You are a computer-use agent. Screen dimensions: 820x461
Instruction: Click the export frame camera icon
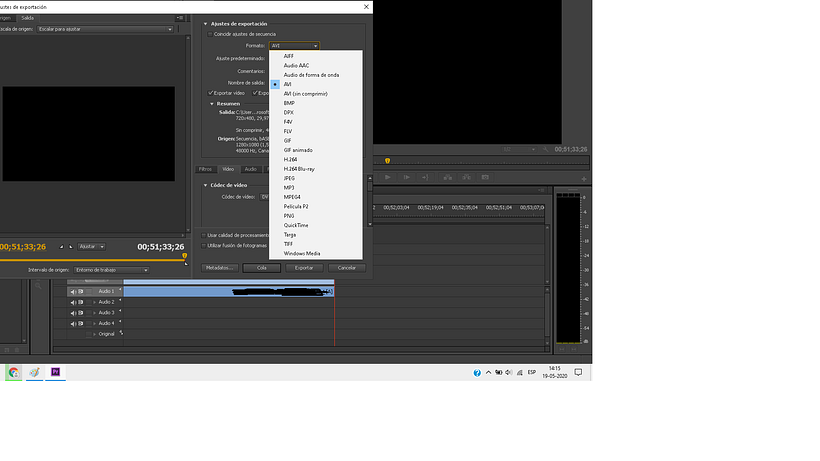click(485, 177)
